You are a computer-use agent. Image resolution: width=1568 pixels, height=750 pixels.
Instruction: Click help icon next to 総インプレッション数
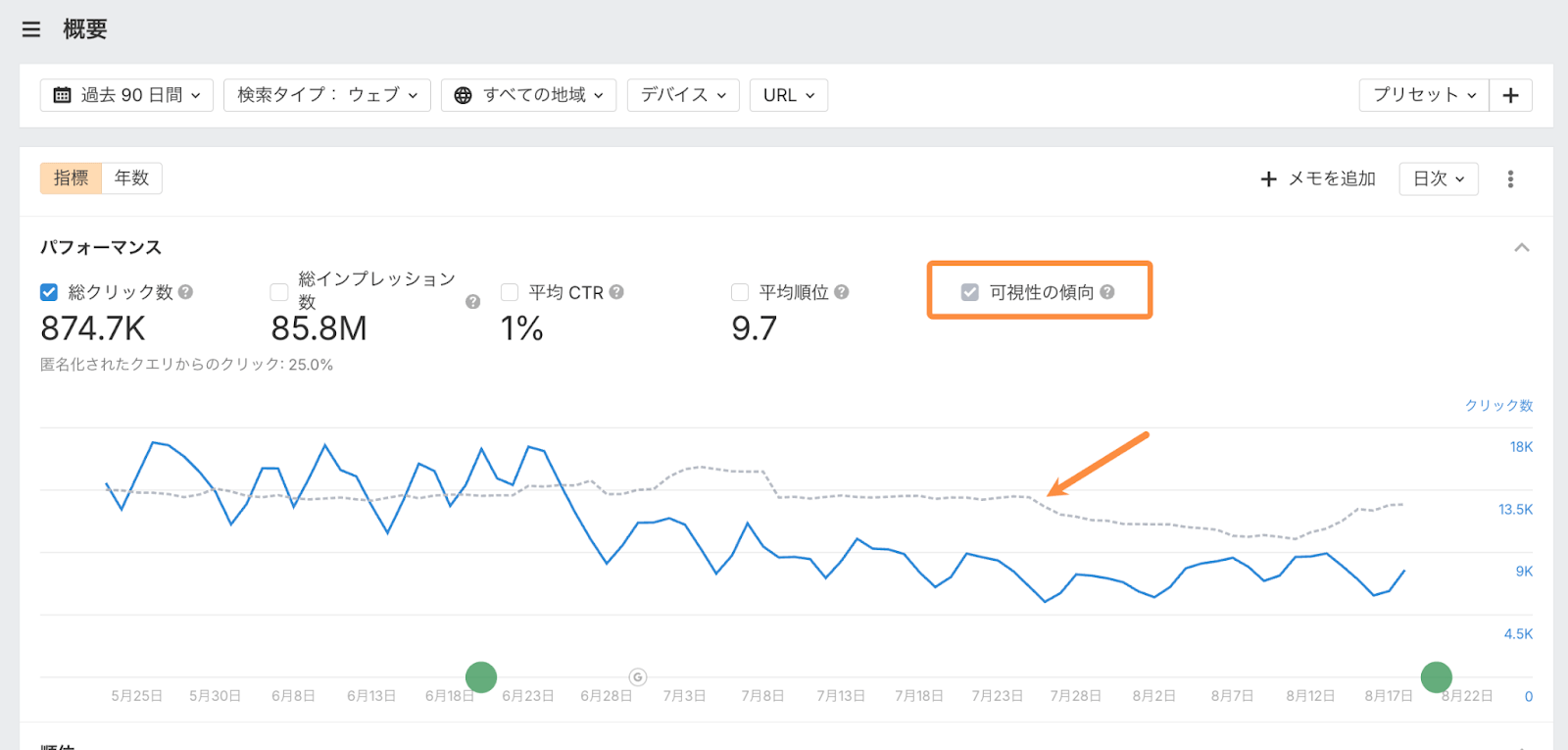click(x=472, y=302)
